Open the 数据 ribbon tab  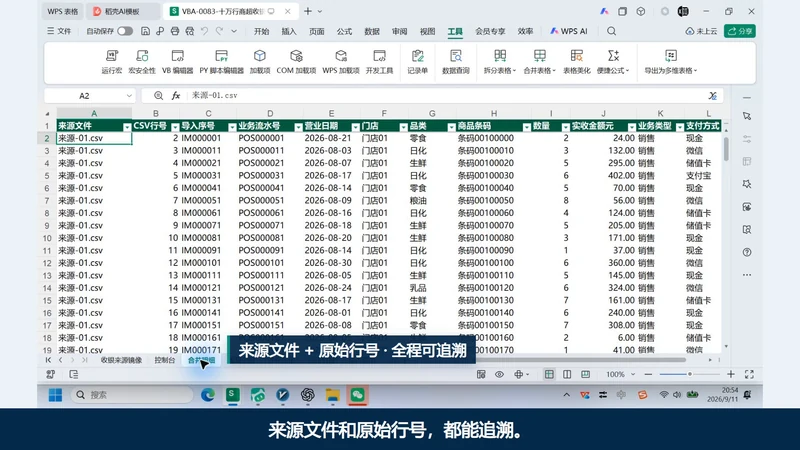372,31
